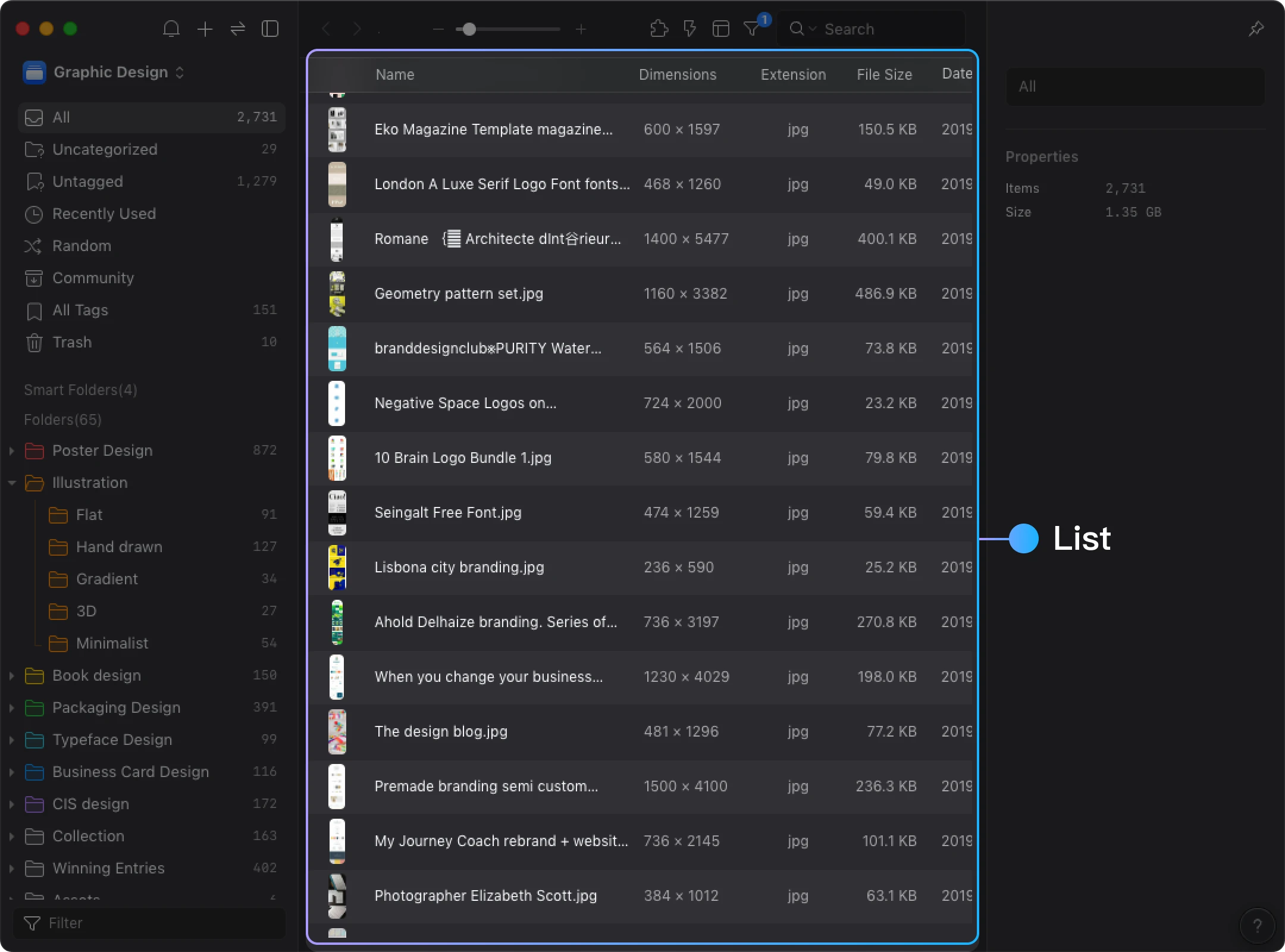1285x952 pixels.
Task: Open Recently Used
Action: pos(152,214)
